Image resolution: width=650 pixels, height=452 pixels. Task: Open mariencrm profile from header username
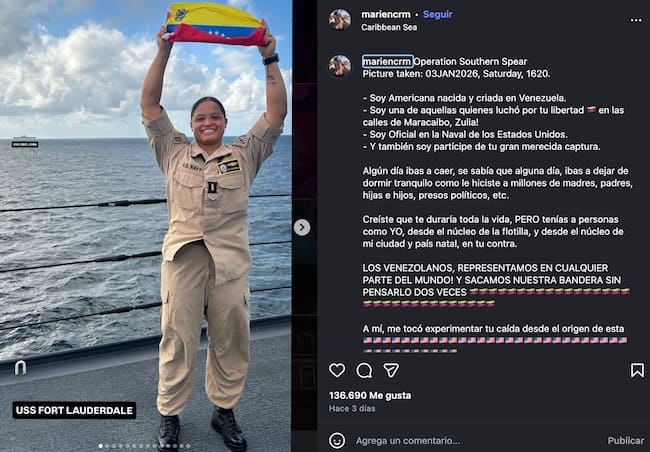pyautogui.click(x=386, y=15)
